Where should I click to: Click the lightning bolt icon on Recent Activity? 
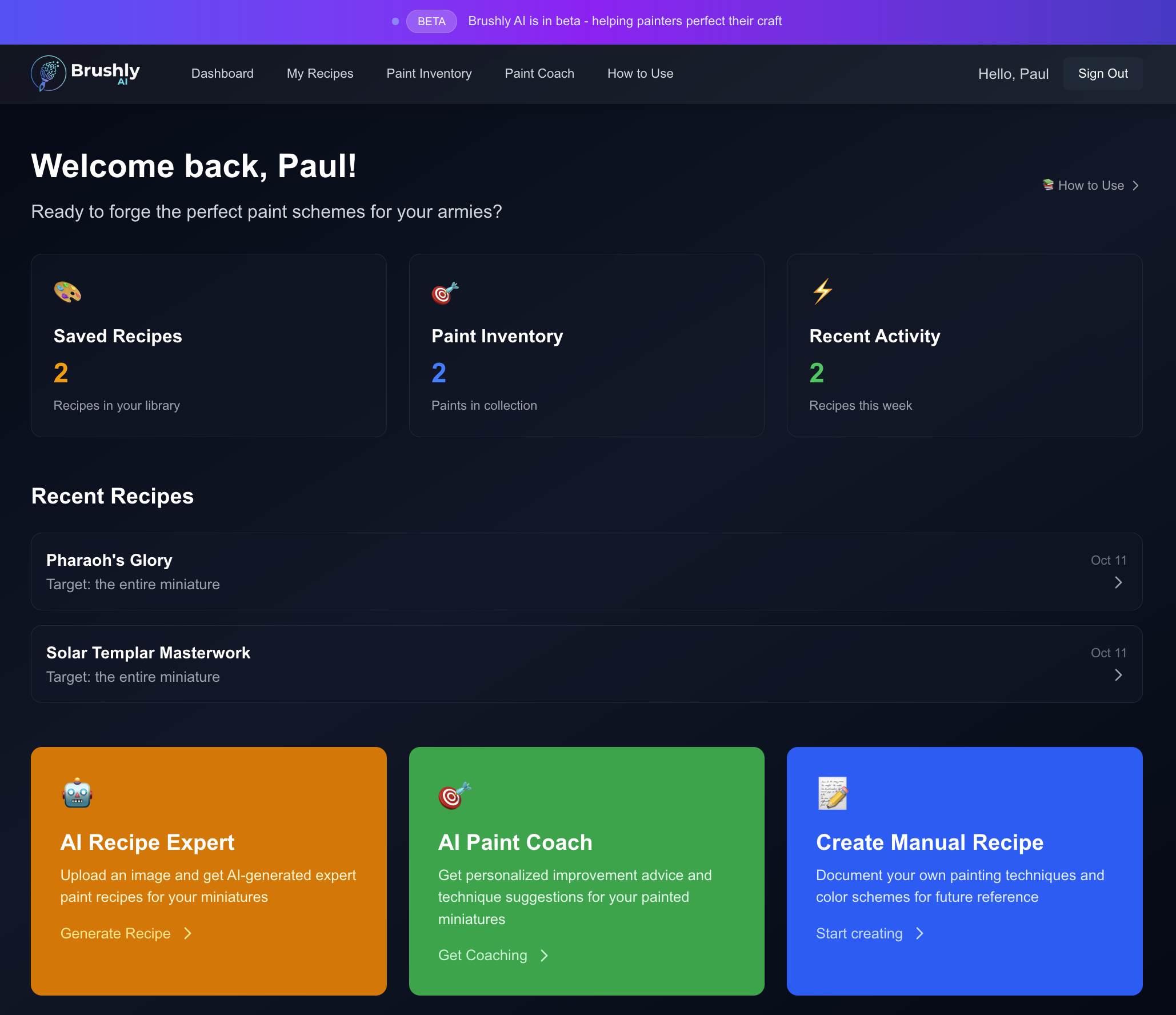823,292
